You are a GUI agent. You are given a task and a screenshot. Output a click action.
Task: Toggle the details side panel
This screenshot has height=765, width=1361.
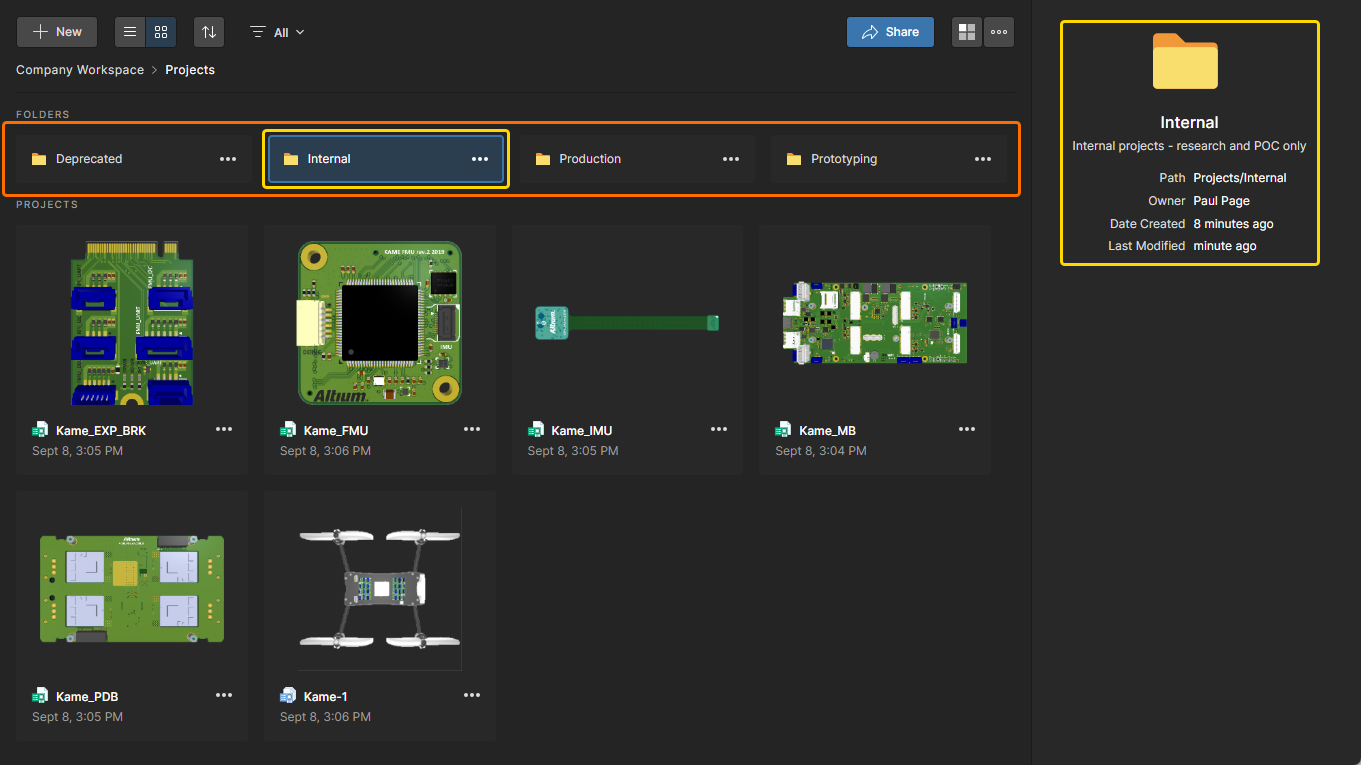(x=966, y=32)
